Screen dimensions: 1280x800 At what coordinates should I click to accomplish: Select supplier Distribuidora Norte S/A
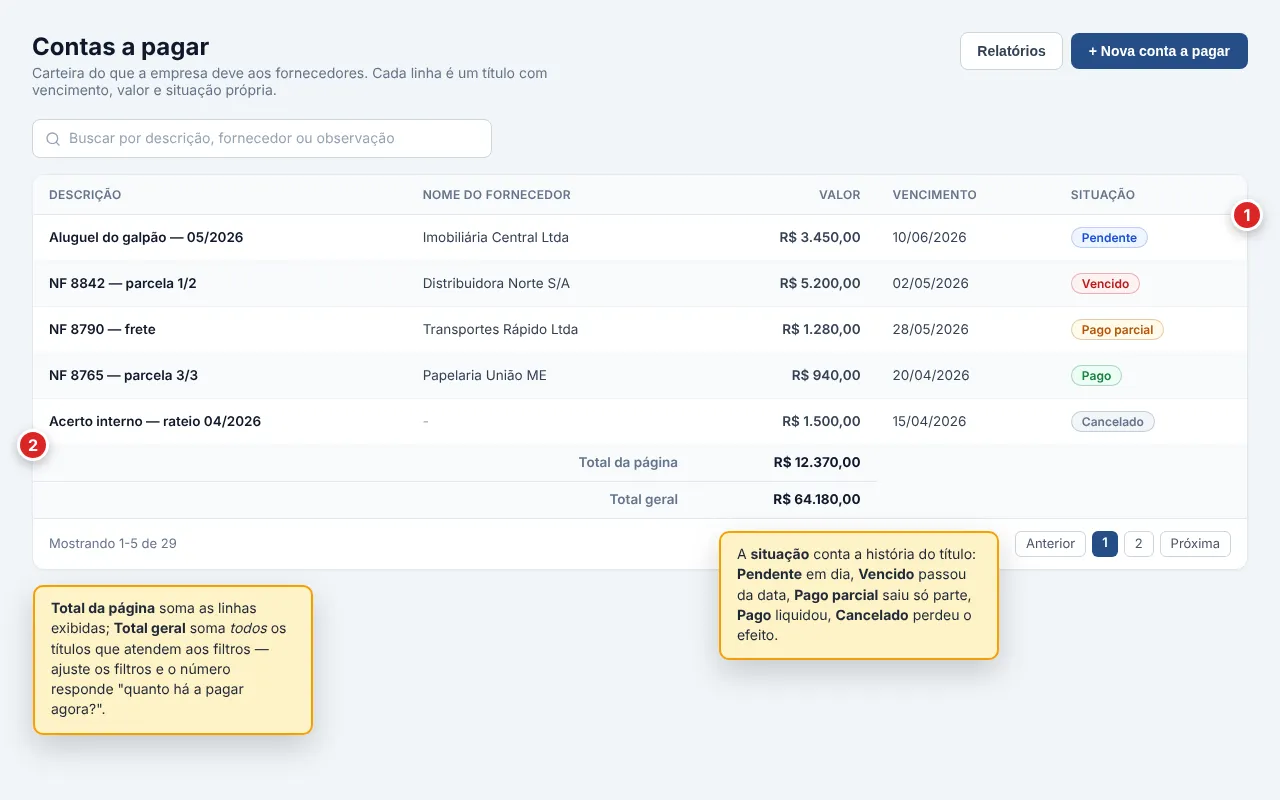(496, 284)
